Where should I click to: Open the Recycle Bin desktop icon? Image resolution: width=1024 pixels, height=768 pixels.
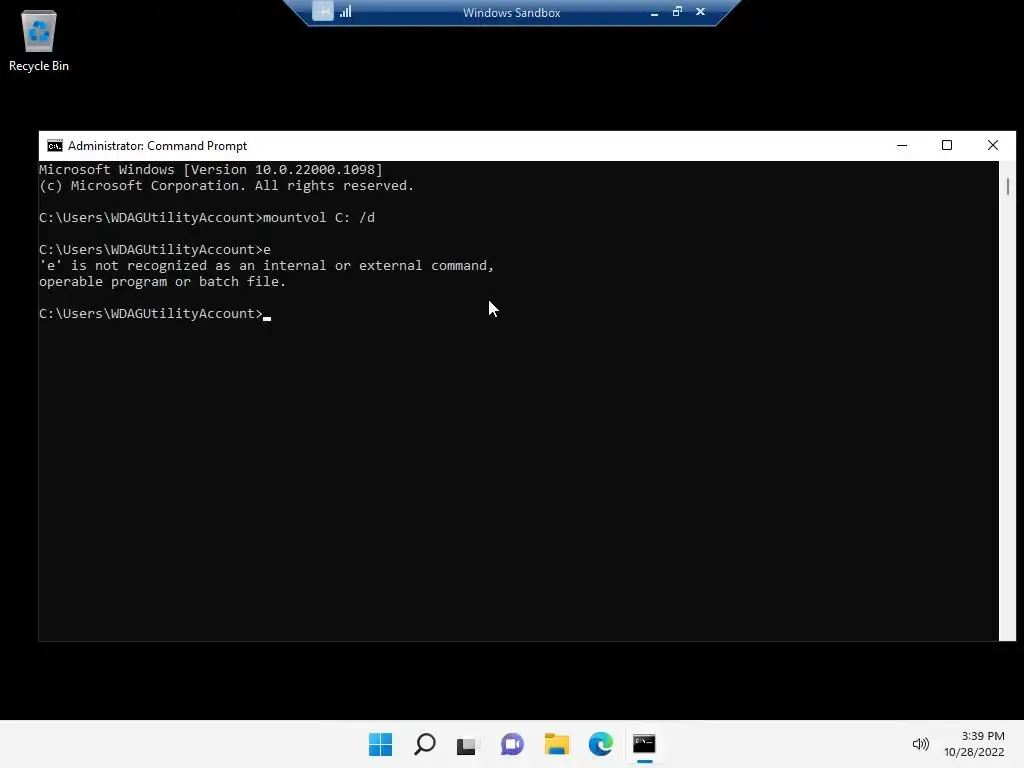(x=39, y=40)
